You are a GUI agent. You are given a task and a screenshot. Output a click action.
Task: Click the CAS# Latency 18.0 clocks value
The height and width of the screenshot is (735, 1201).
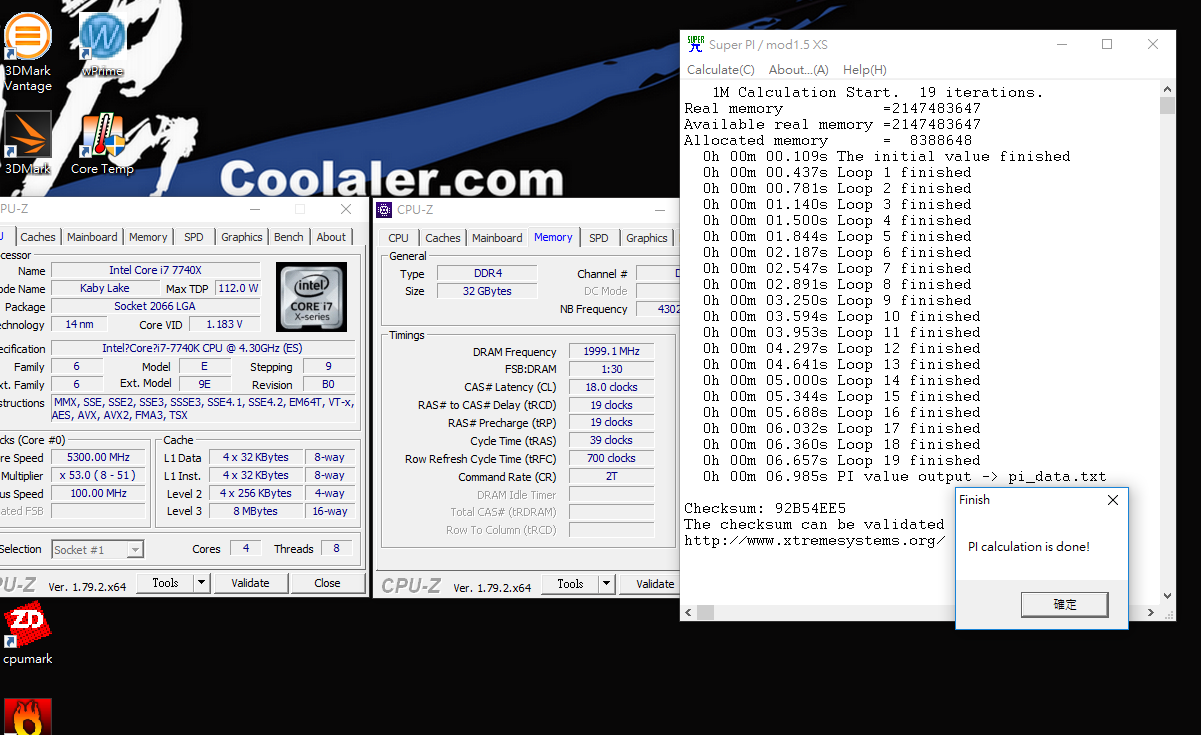click(610, 387)
